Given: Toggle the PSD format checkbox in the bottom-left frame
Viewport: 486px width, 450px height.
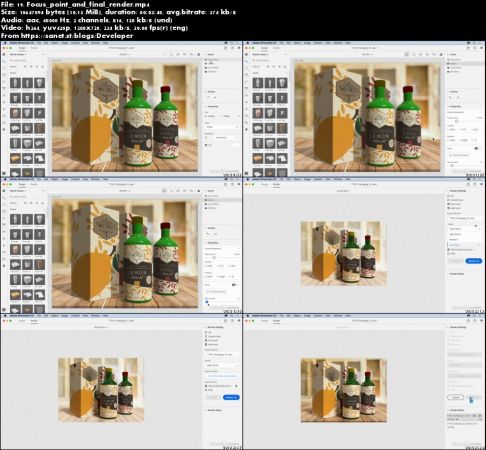Looking at the screenshot, I should pos(206,386).
